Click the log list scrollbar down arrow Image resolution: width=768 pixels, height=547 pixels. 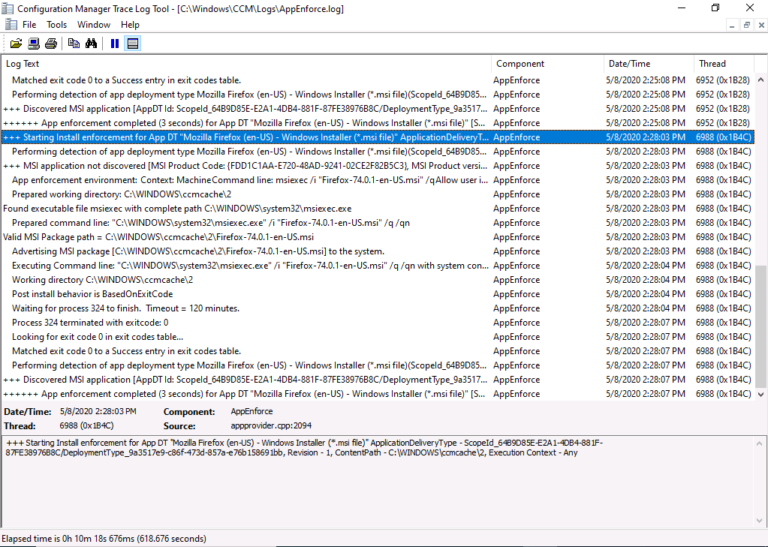tap(760, 394)
